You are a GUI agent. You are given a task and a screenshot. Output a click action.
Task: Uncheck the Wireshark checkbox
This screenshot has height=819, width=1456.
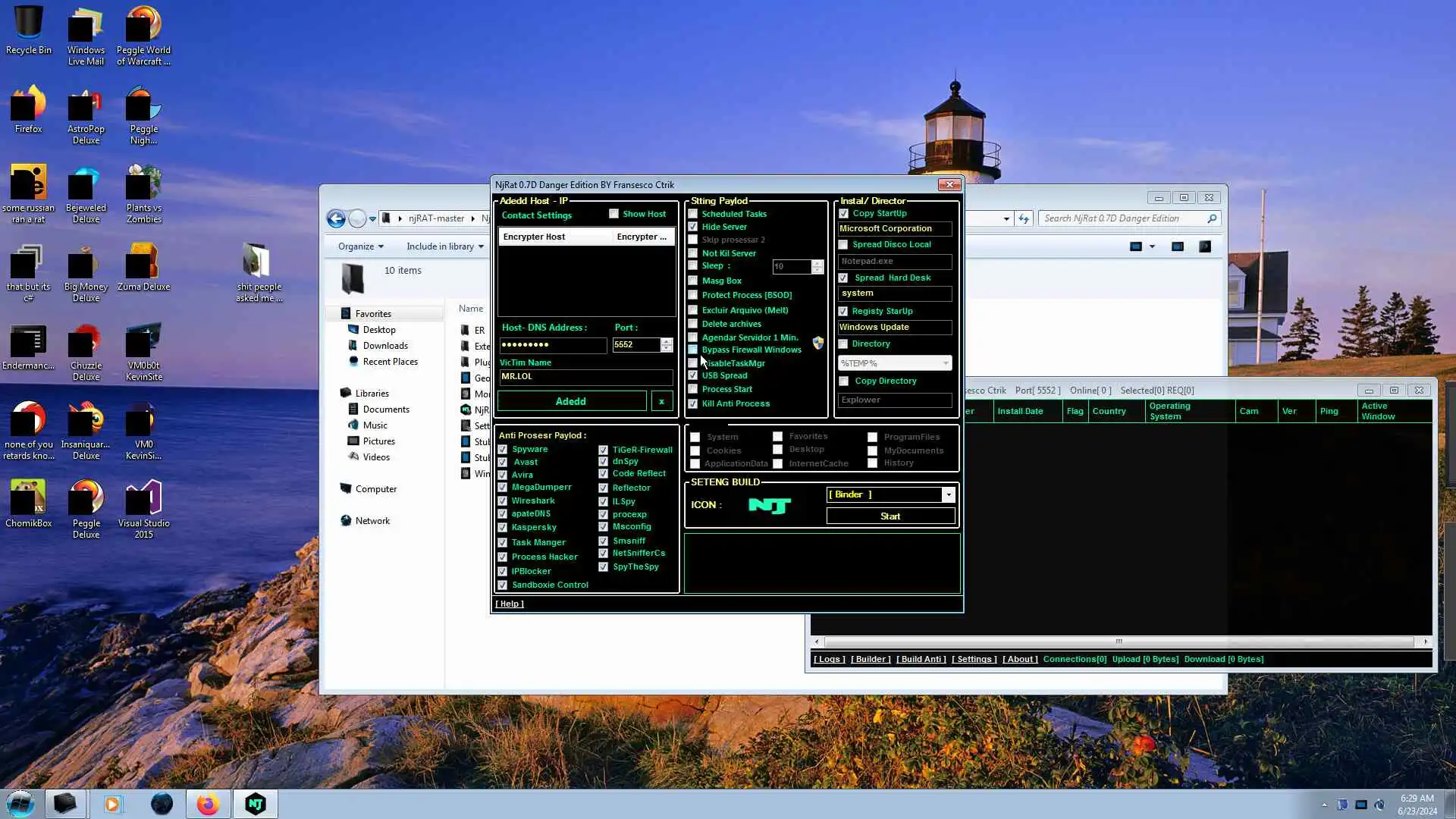coord(502,501)
